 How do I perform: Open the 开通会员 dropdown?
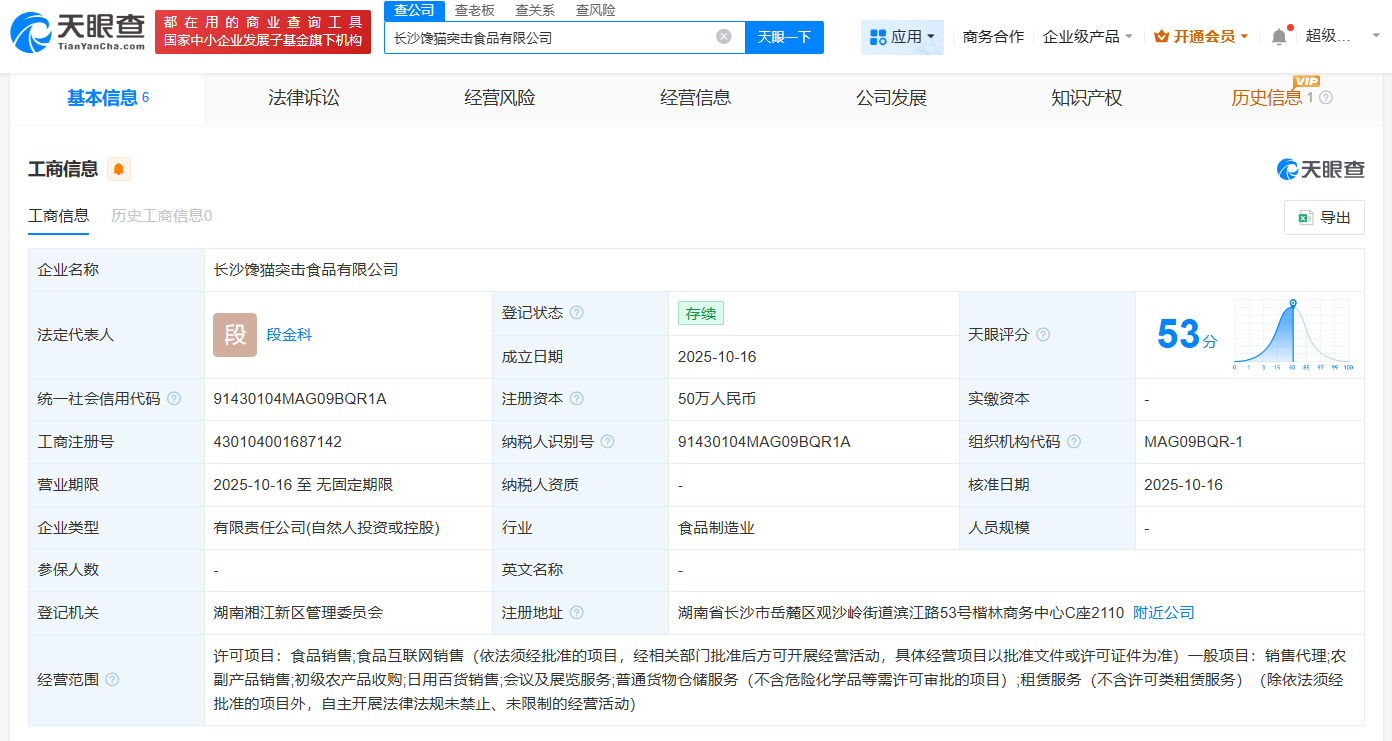tap(1201, 37)
